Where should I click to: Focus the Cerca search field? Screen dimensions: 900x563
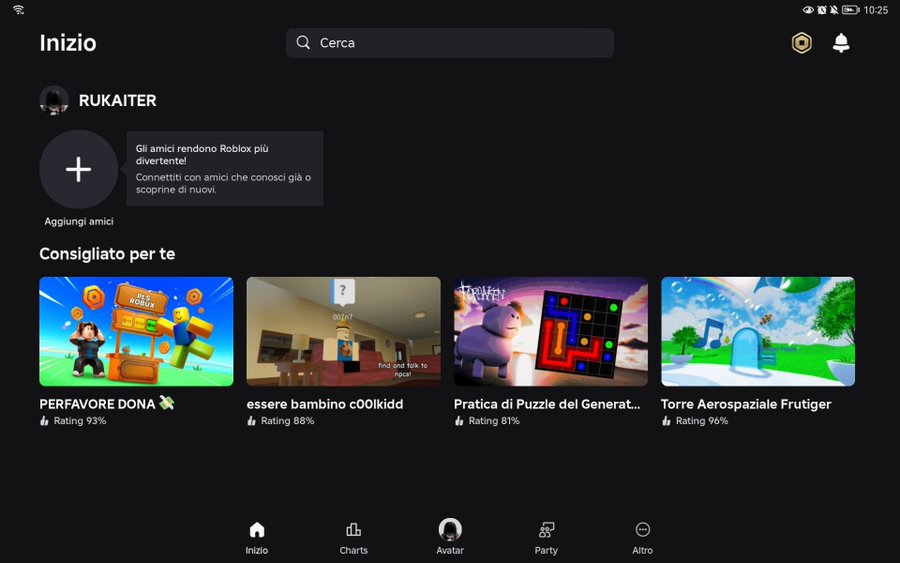449,43
